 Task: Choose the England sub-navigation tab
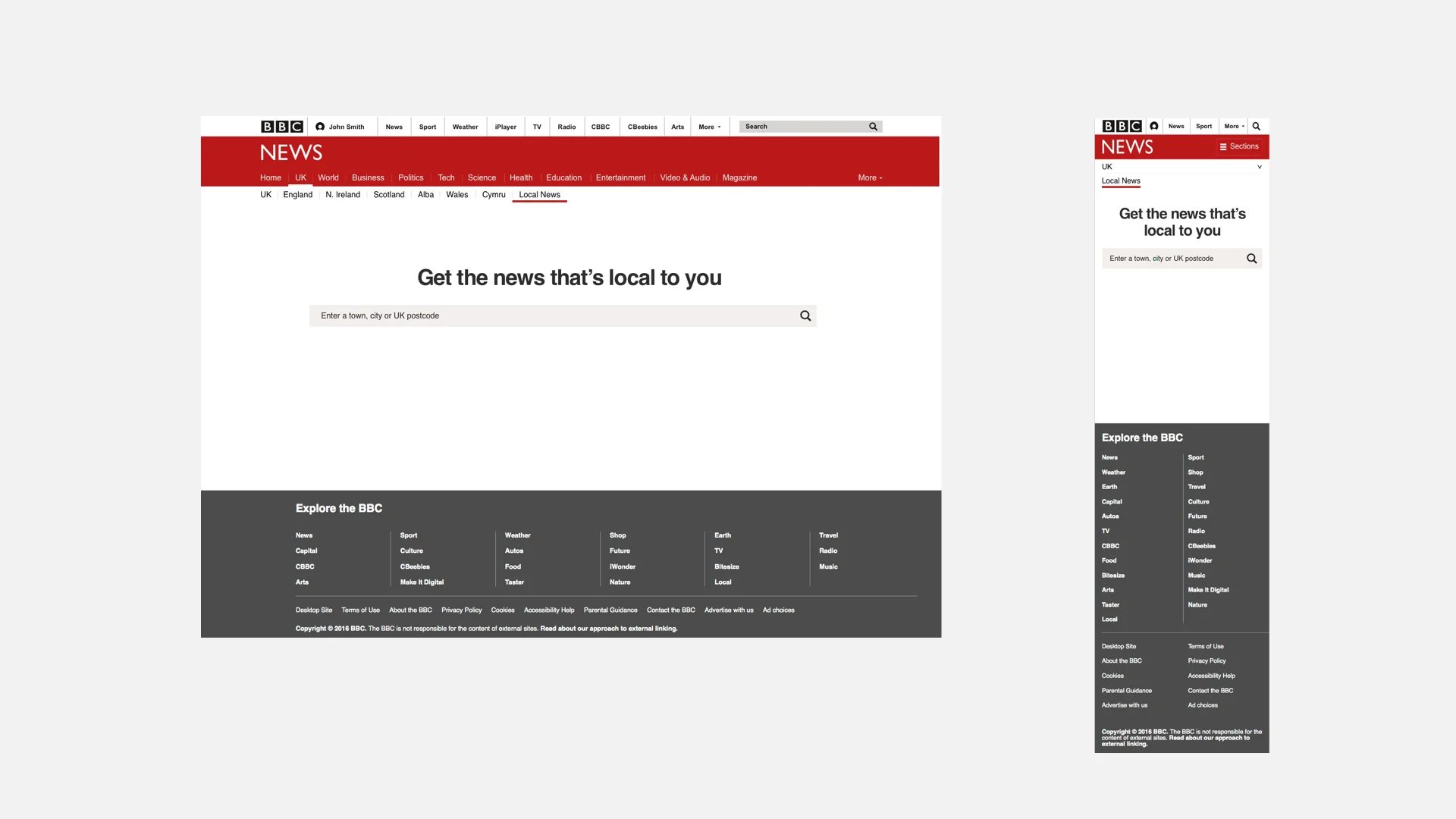(x=298, y=195)
